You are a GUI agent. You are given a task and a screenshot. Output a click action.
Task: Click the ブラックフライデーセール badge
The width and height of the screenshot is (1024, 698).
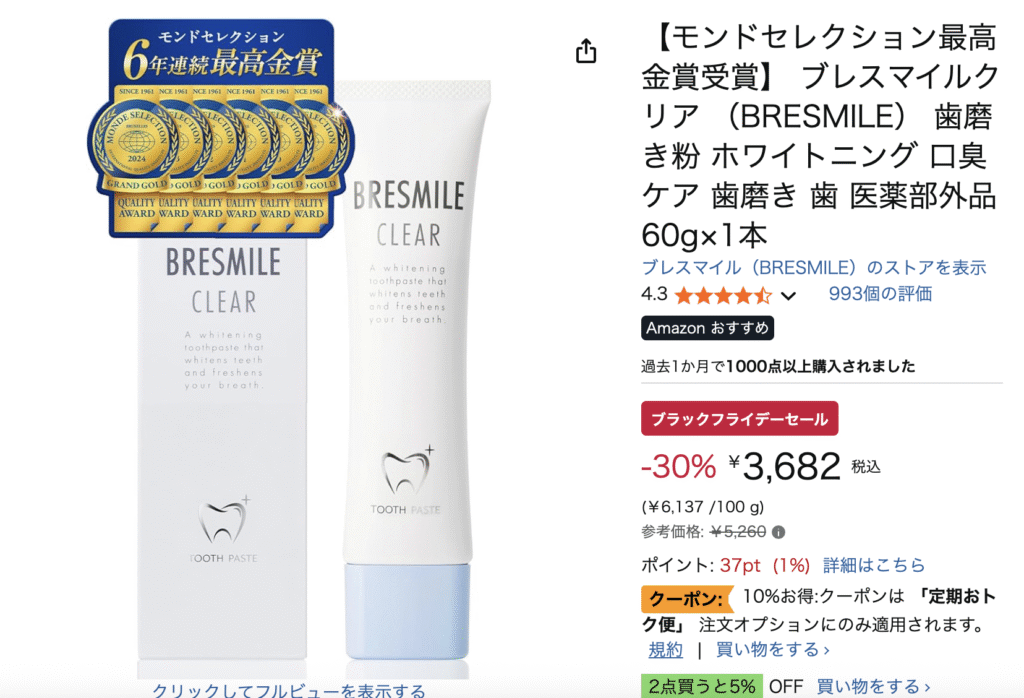[x=739, y=419]
